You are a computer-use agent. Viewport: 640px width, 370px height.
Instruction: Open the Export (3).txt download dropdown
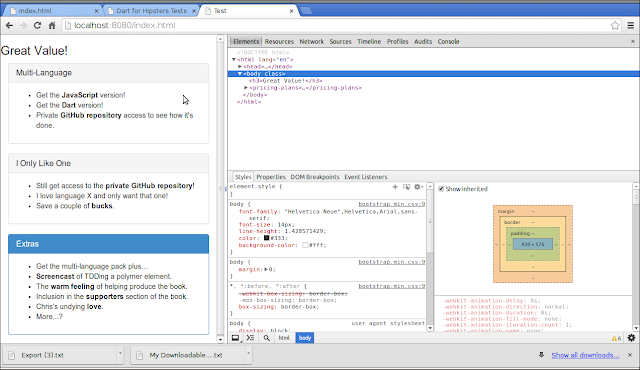tap(120, 353)
